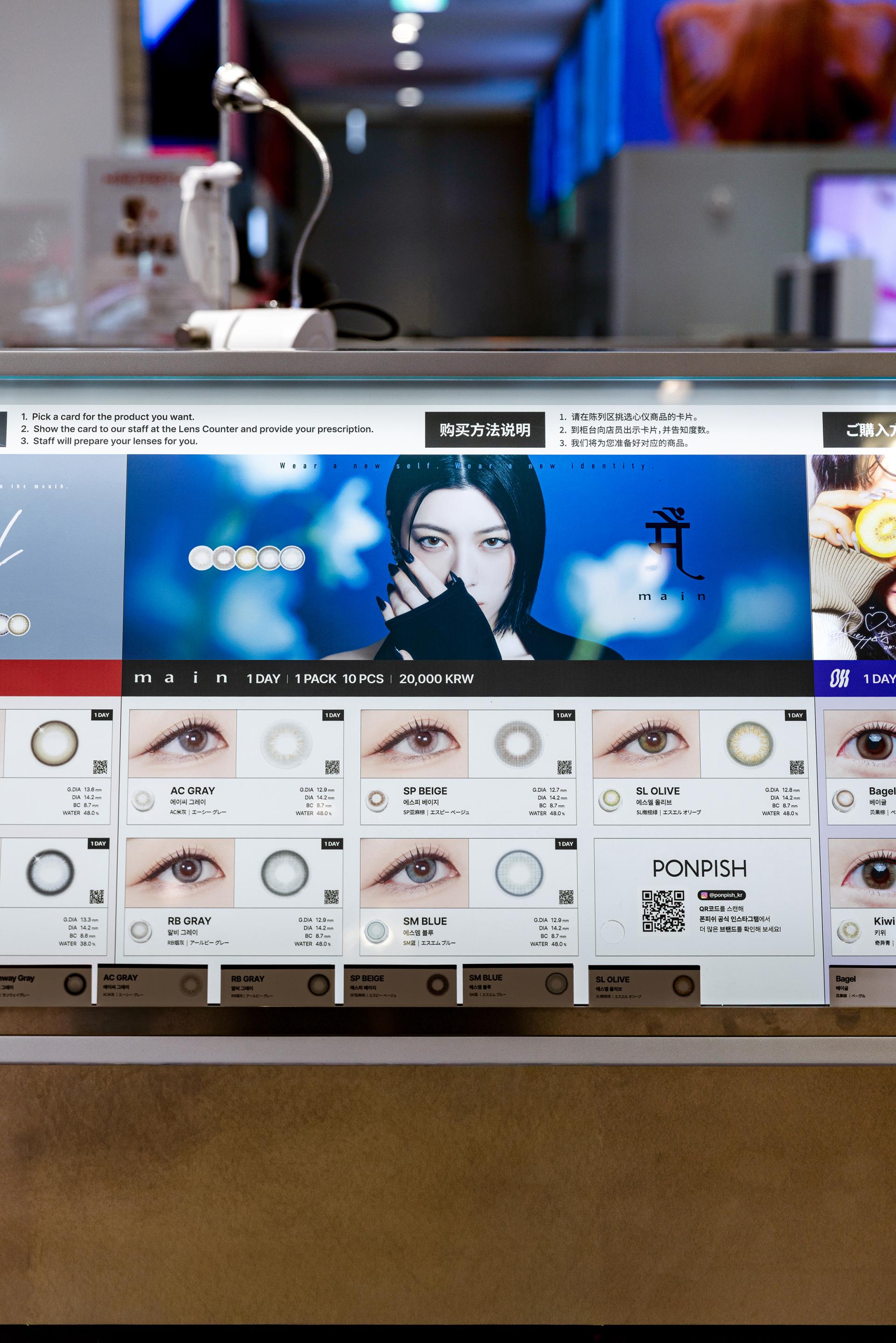This screenshot has height=1343, width=896.
Task: Click the 购买方法说明 black label
Action: pyautogui.click(x=484, y=430)
